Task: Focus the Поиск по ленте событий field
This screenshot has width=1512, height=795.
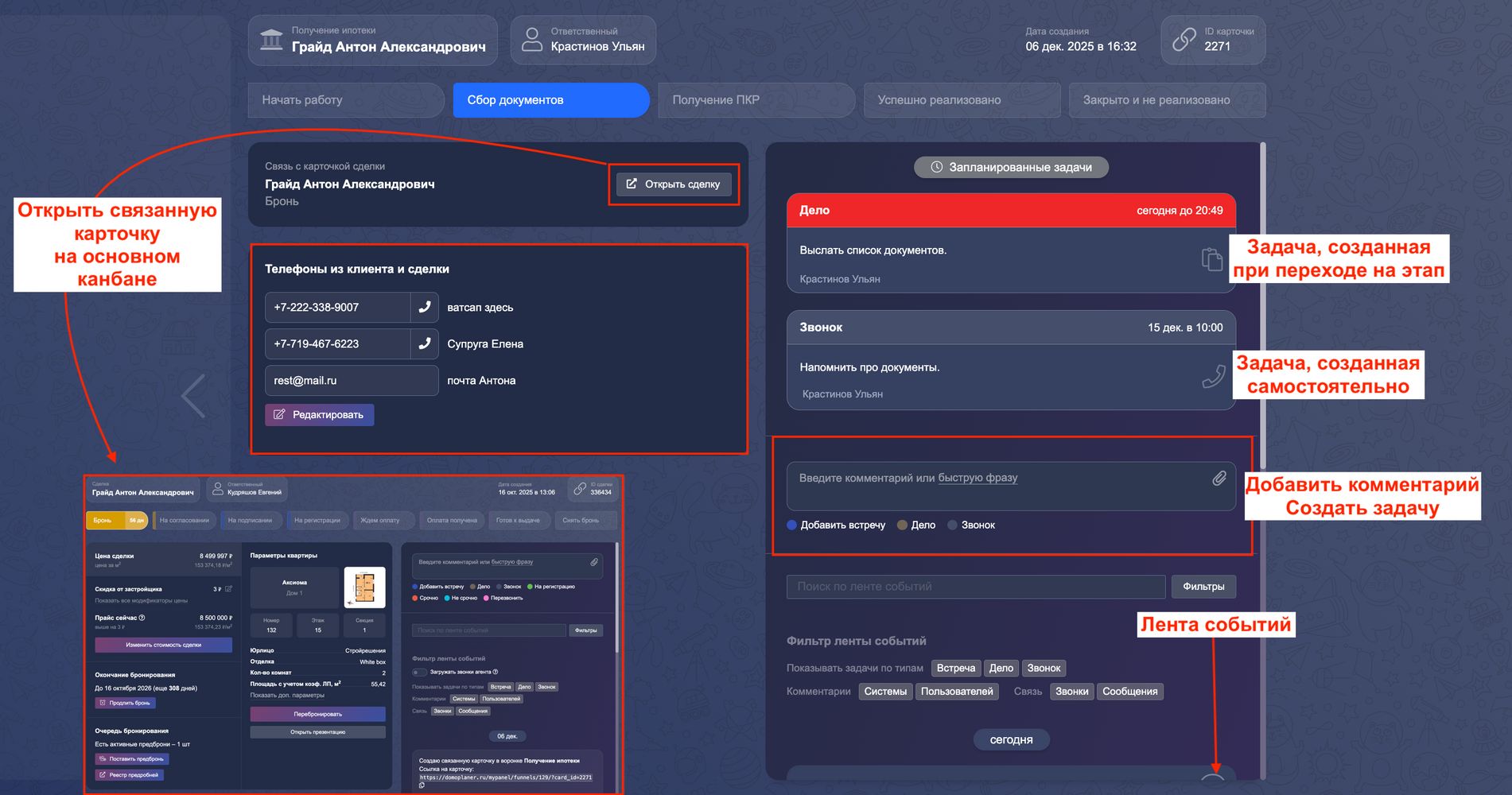Action: [x=976, y=587]
